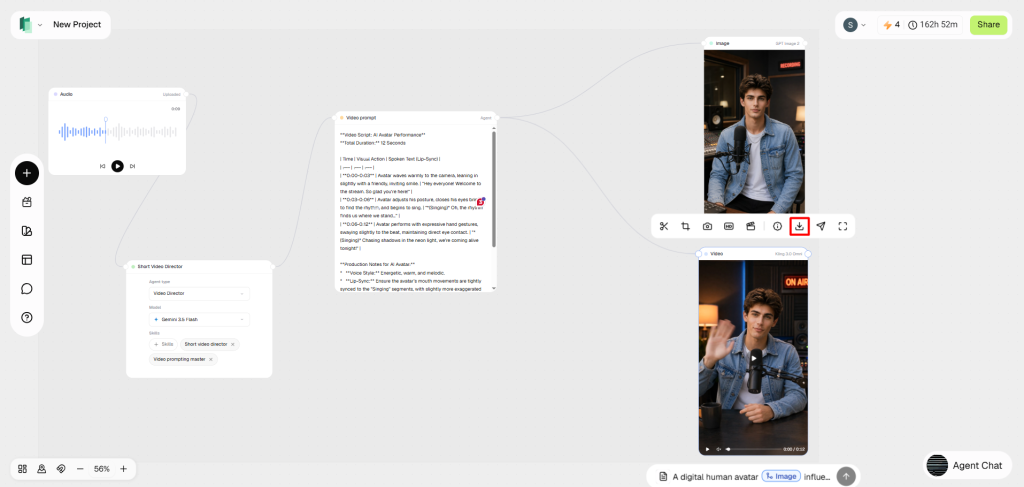
Task: Select the crop tool in video toolbar
Action: coord(686,227)
